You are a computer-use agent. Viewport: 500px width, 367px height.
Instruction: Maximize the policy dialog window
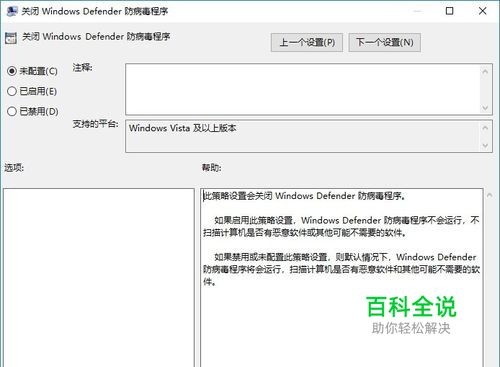(x=449, y=11)
